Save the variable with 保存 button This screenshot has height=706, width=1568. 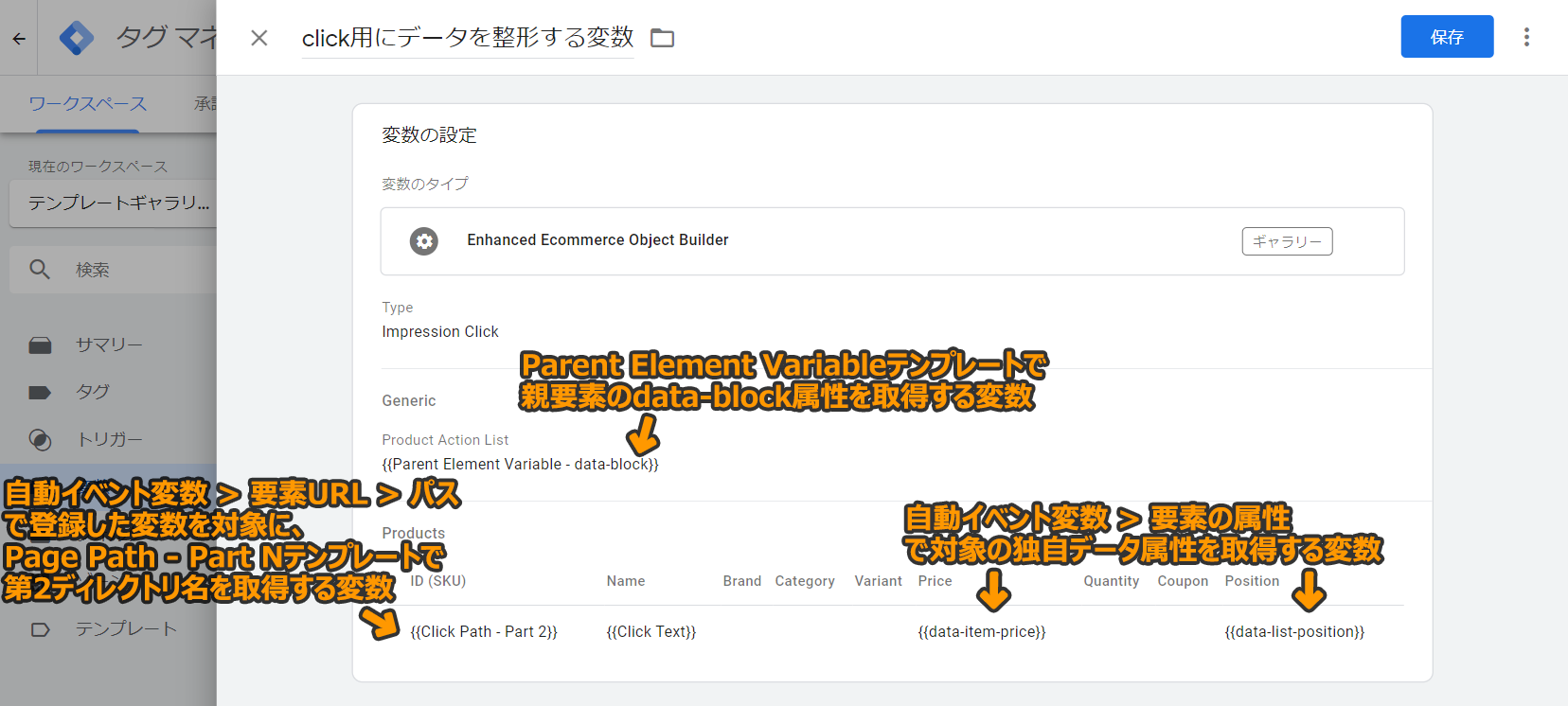point(1447,37)
